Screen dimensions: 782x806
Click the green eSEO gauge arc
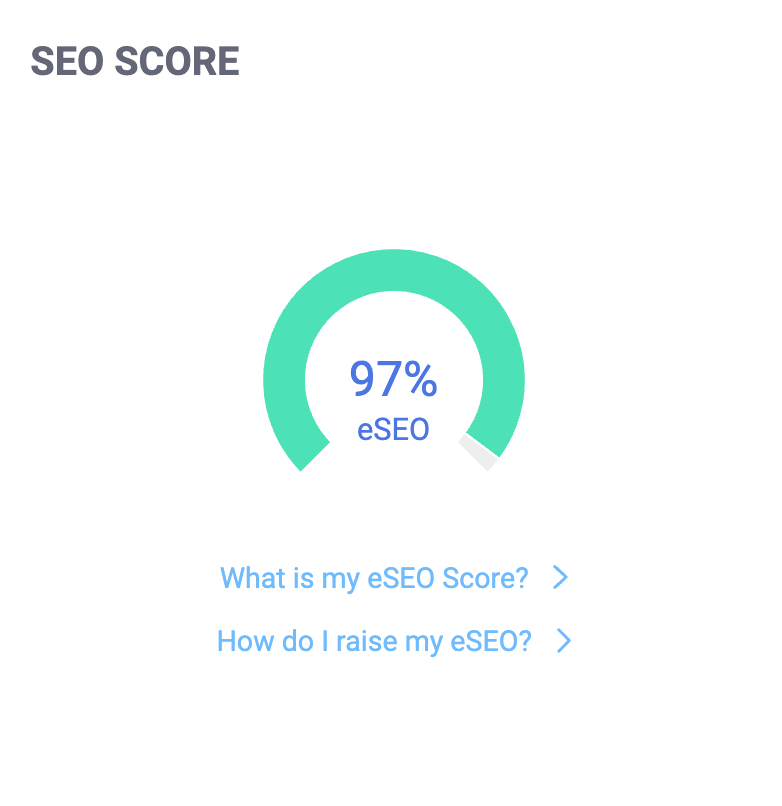(394, 270)
